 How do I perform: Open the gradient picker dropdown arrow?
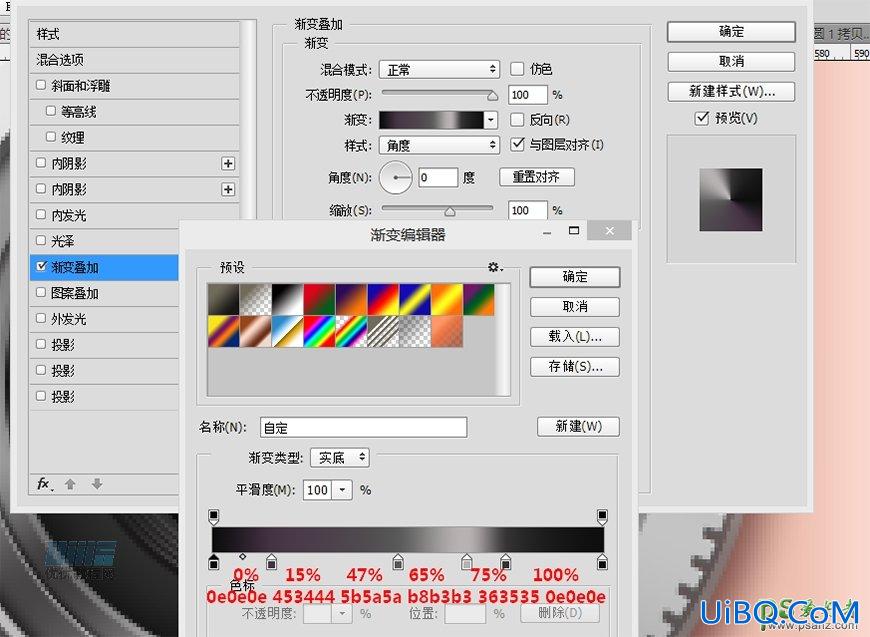click(490, 120)
